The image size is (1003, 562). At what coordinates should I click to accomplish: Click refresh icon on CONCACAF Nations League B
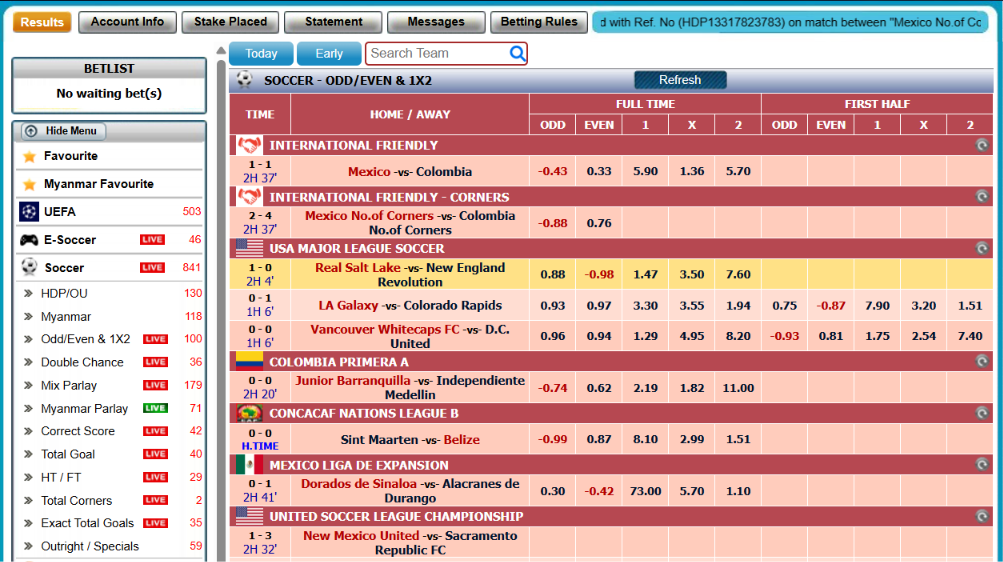coord(981,413)
